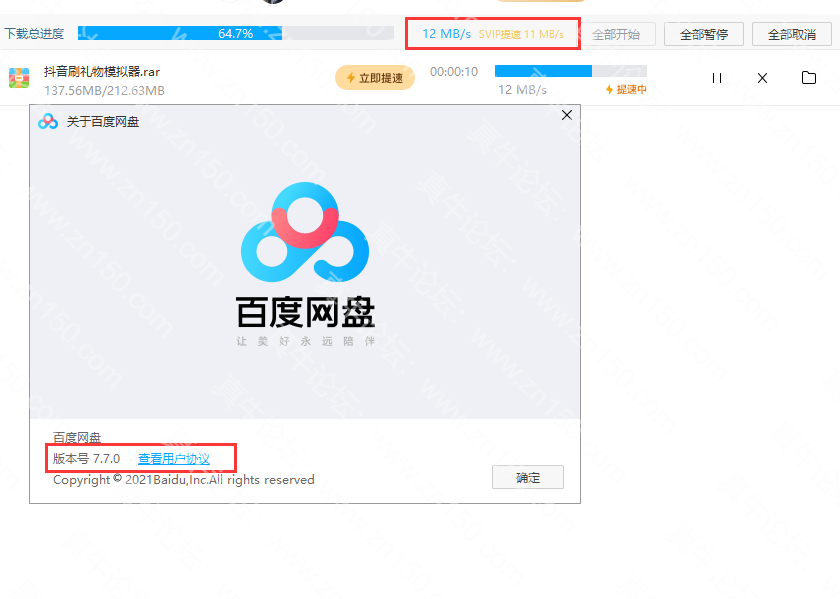Click the Copyright 2021 Baidu text
Image resolution: width=840 pixels, height=599 pixels.
184,480
